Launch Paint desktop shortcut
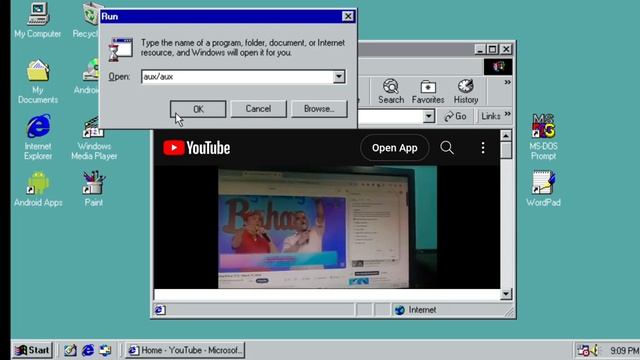640x360 pixels. click(93, 189)
